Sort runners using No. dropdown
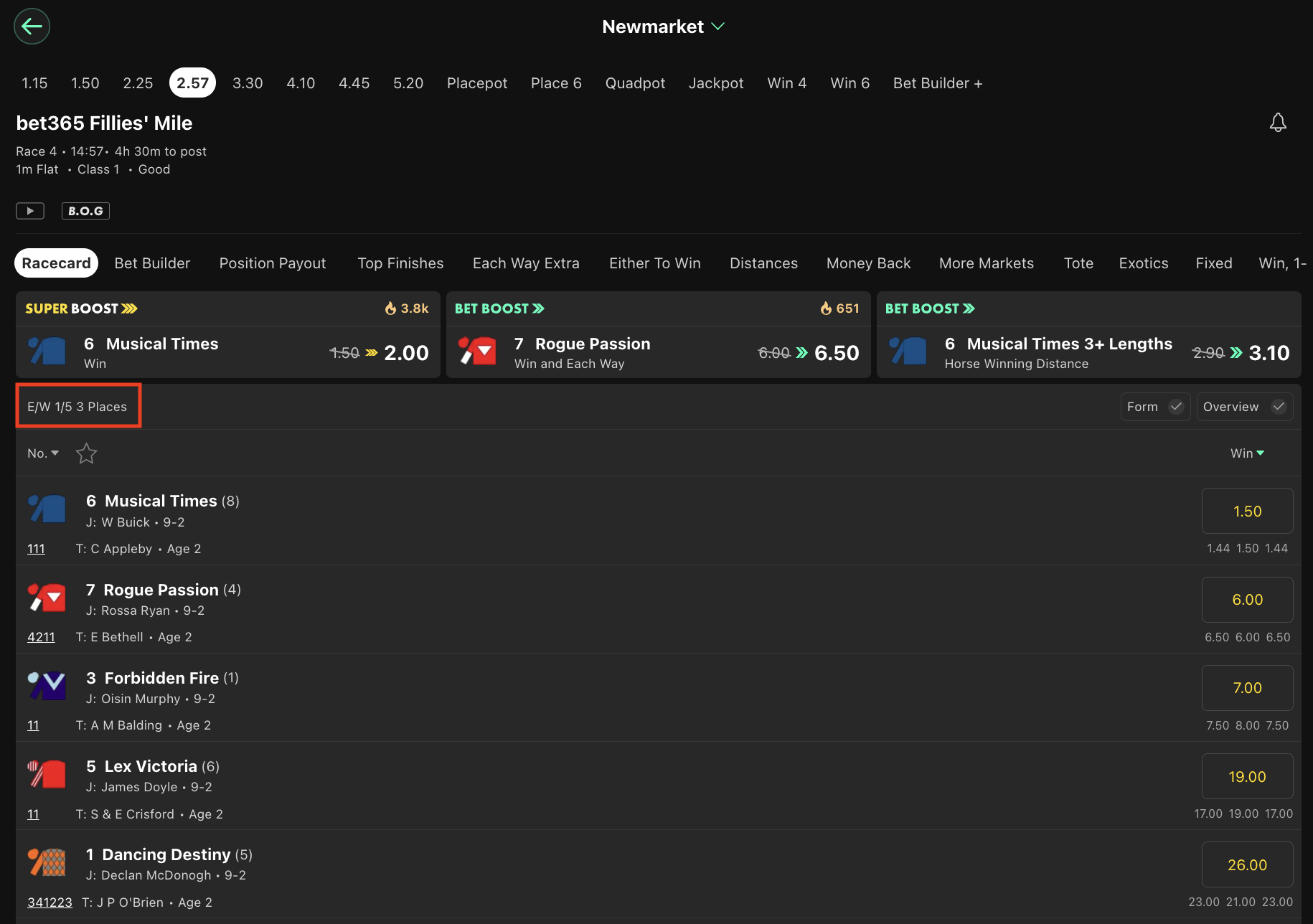Image resolution: width=1313 pixels, height=924 pixels. (43, 453)
